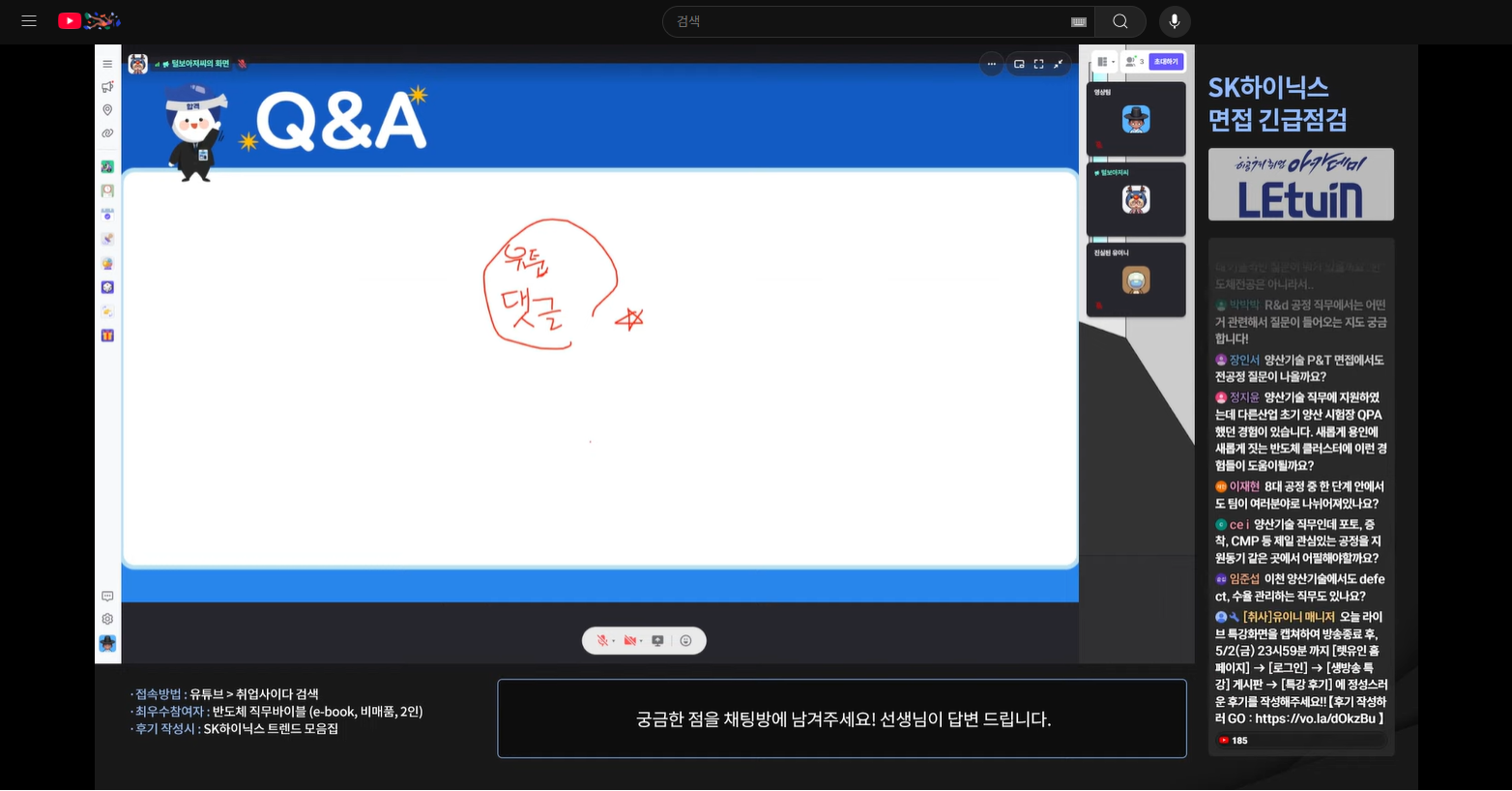Click the presenter avatar beside screen-share label
Viewport: 1512px width, 791px height.
138,64
